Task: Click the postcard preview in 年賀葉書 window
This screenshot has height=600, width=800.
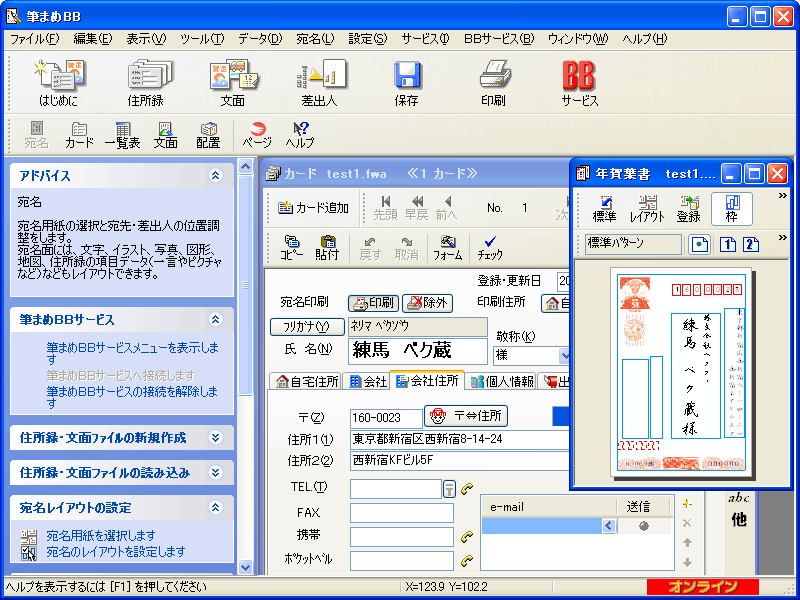Action: [681, 372]
